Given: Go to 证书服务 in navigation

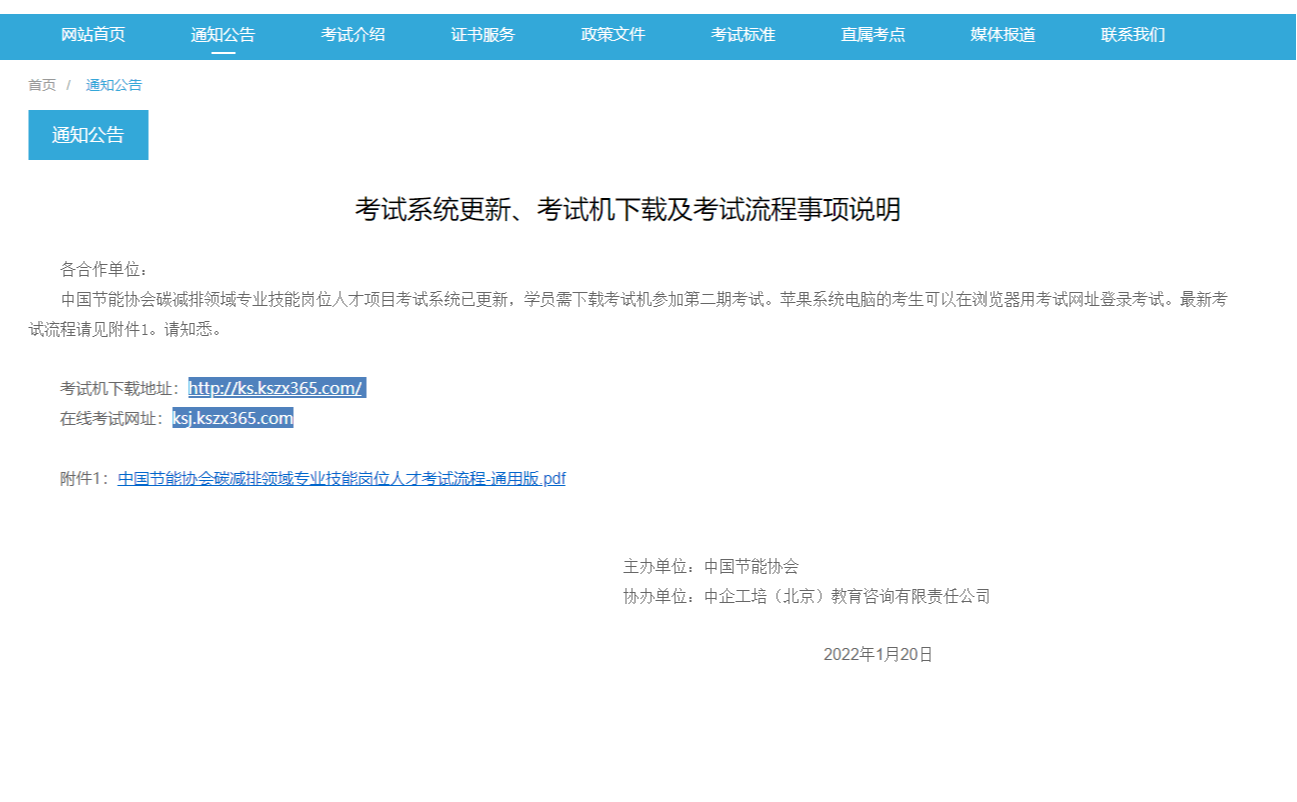Looking at the screenshot, I should (x=483, y=35).
